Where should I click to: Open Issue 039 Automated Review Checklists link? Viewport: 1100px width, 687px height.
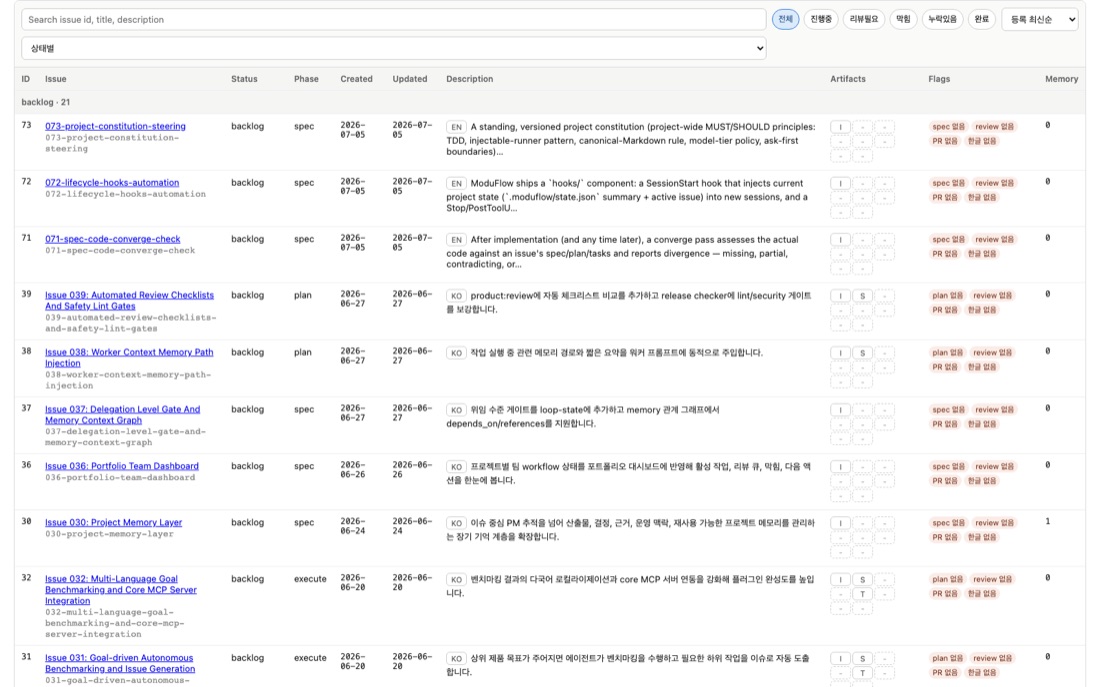(129, 301)
